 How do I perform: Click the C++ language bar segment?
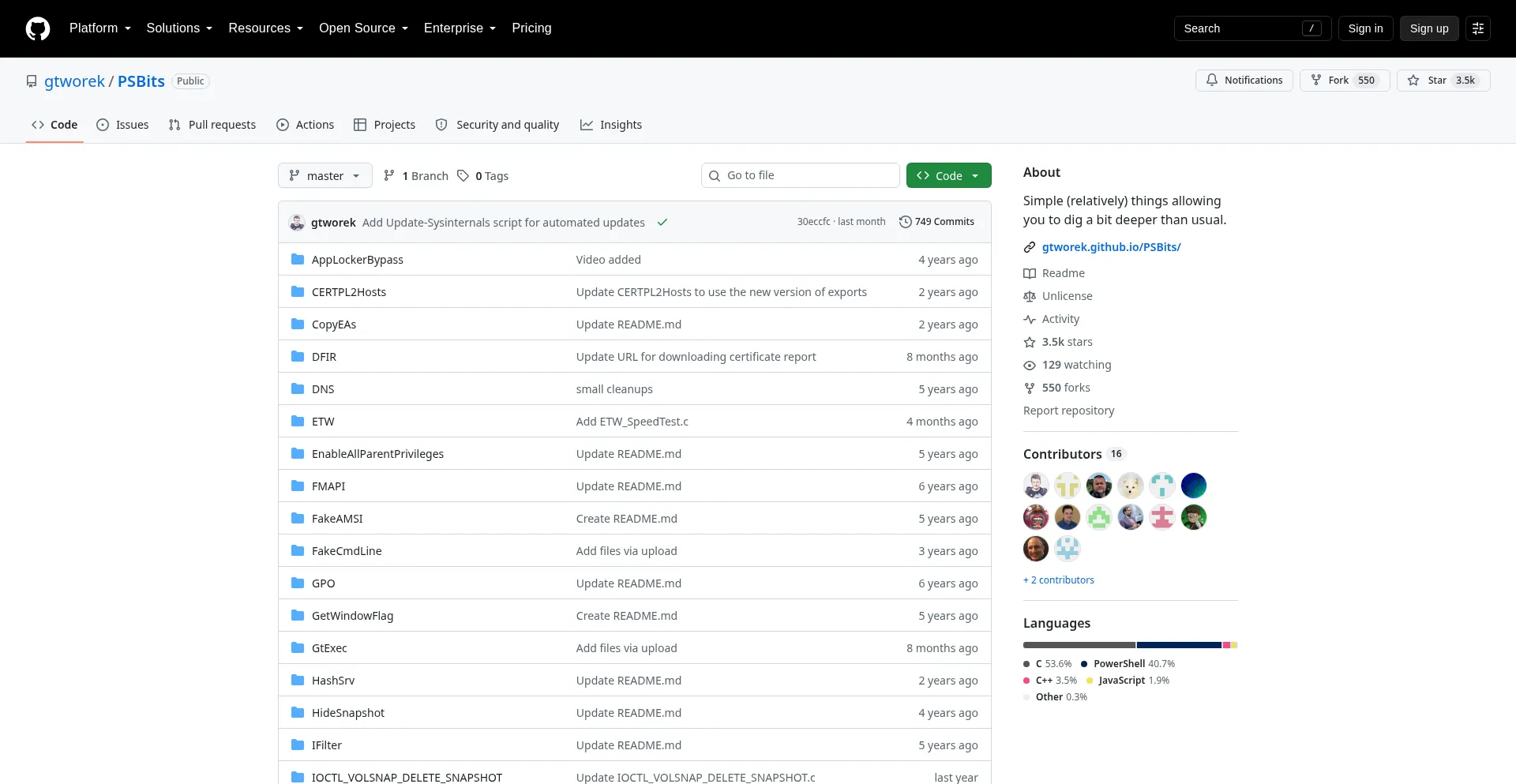pos(1226,645)
